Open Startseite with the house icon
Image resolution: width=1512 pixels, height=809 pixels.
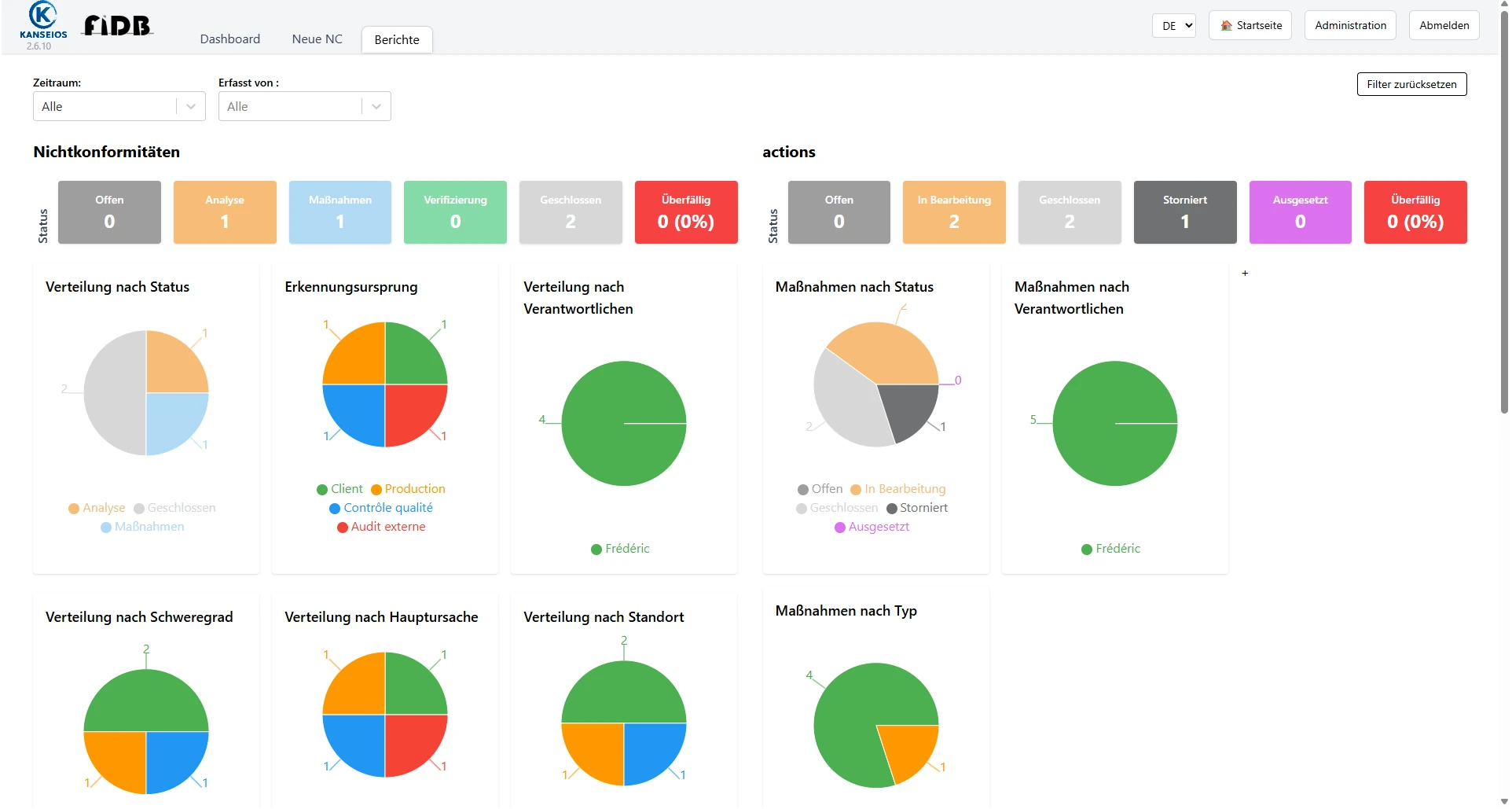point(1250,25)
